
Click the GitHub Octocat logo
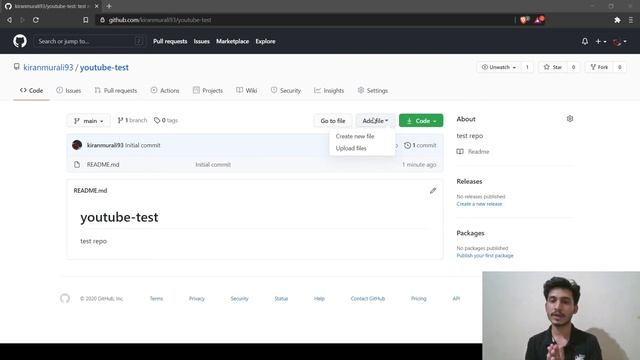[20, 41]
